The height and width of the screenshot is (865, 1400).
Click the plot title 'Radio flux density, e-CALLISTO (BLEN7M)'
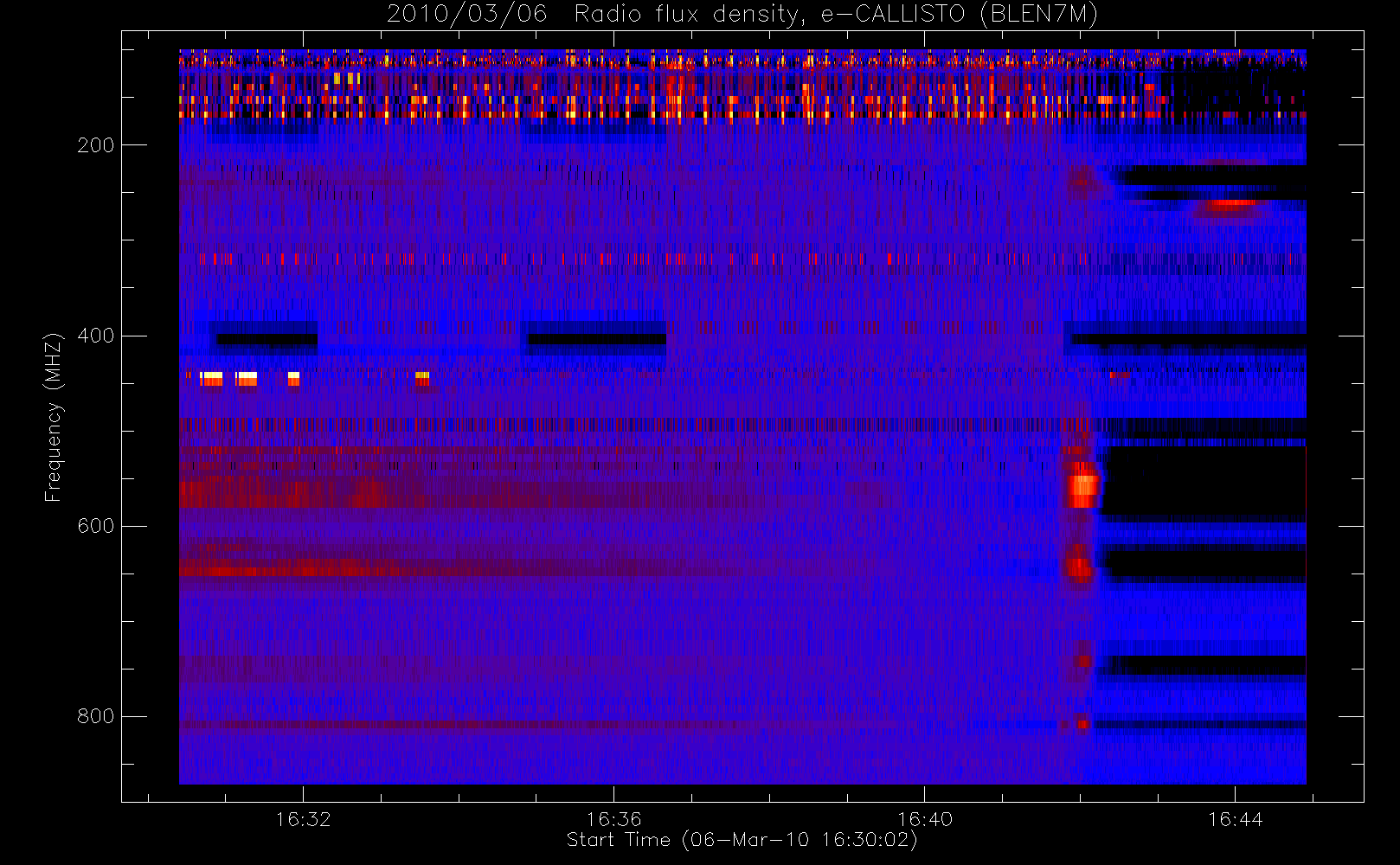point(836,15)
